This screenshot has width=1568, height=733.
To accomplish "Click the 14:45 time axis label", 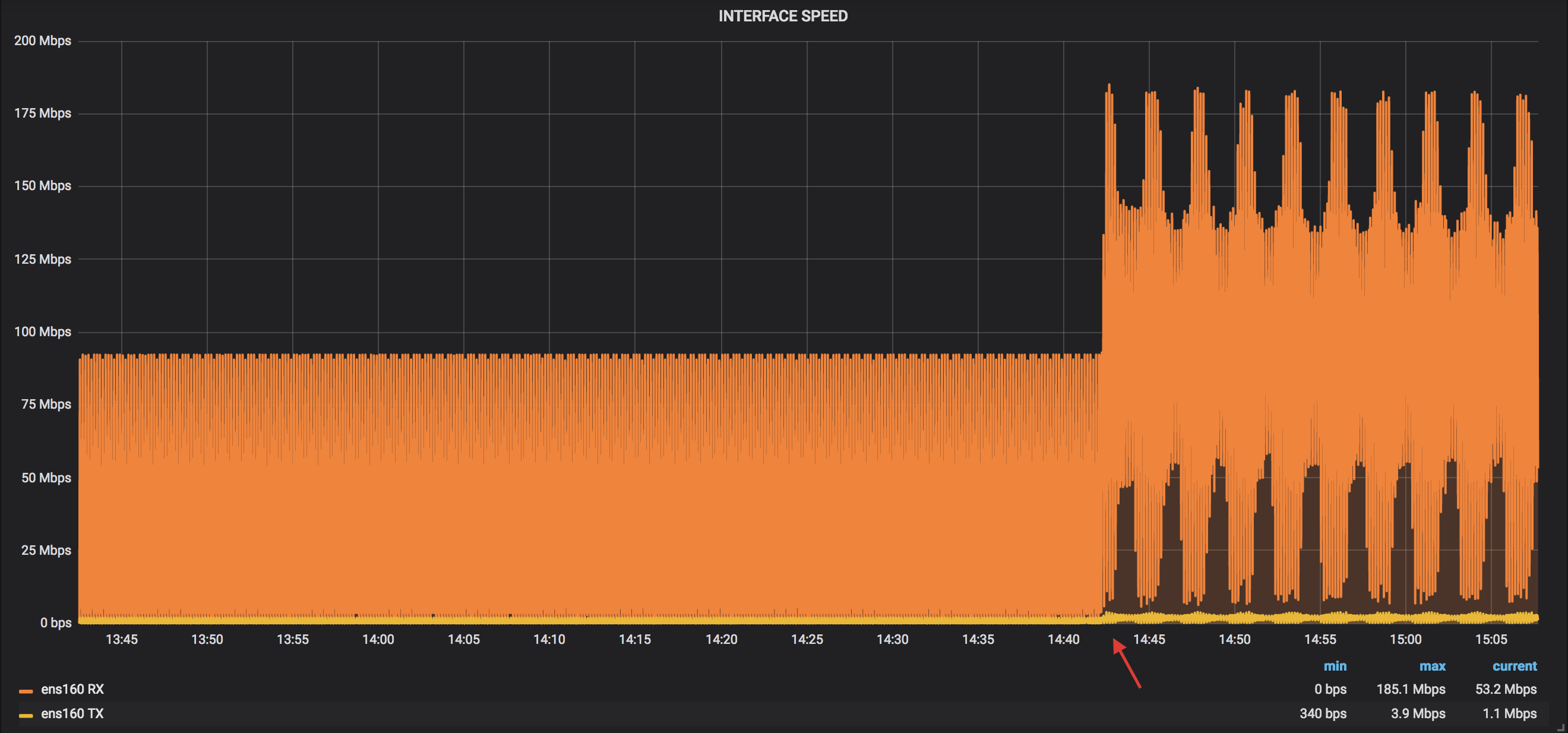I will (1149, 639).
